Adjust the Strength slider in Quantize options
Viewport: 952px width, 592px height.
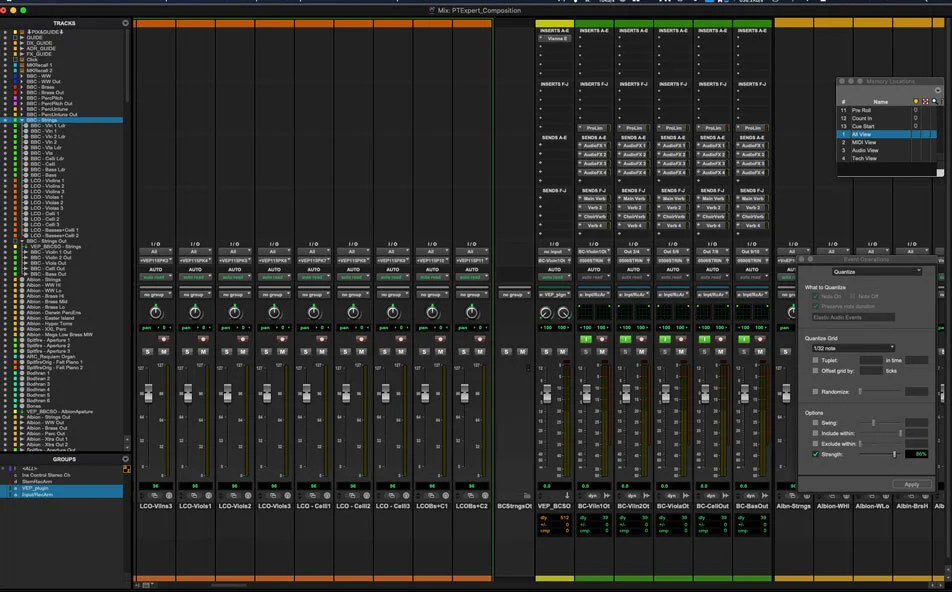click(894, 453)
